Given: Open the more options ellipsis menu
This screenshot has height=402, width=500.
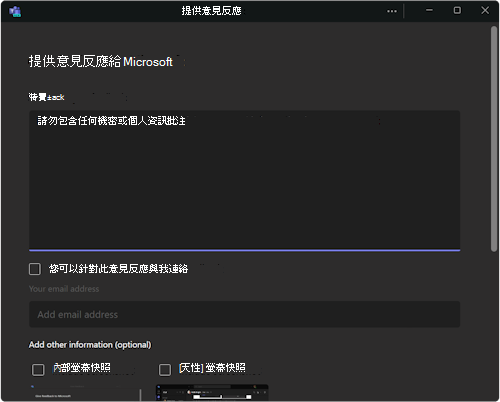Looking at the screenshot, I should (x=392, y=11).
